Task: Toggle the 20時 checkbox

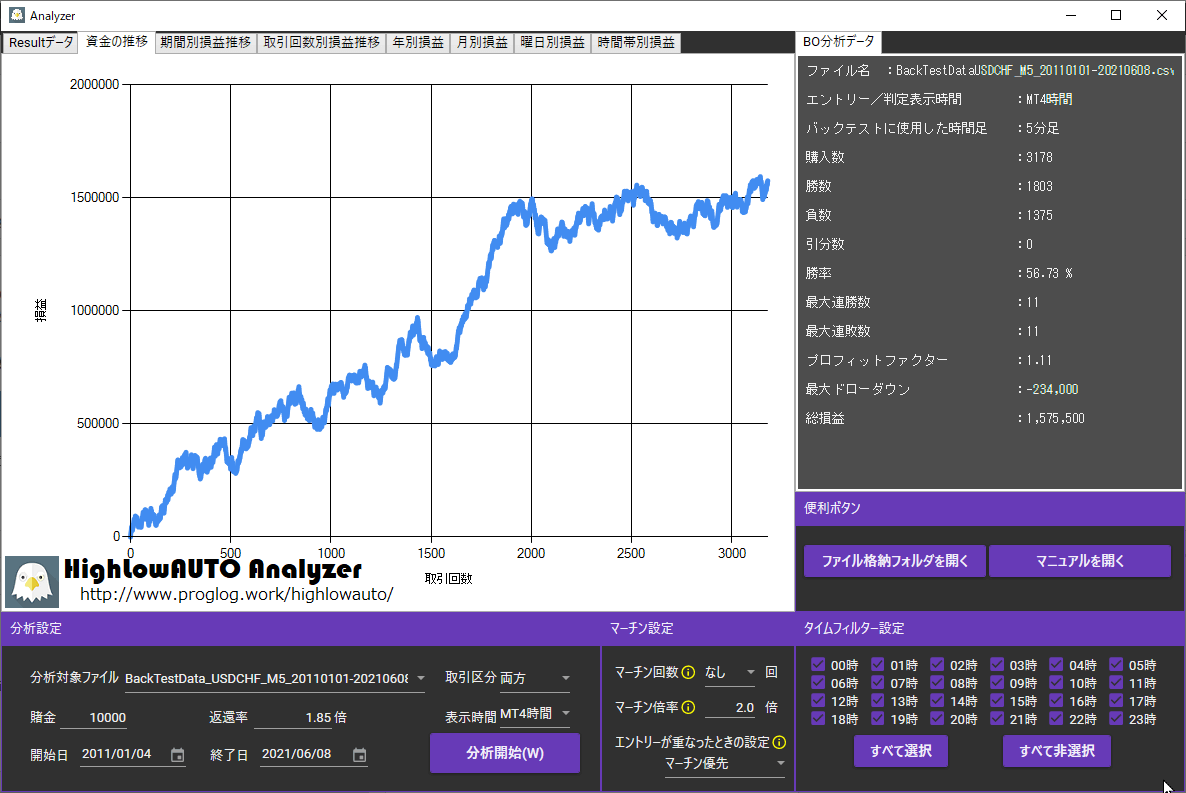Action: 937,719
